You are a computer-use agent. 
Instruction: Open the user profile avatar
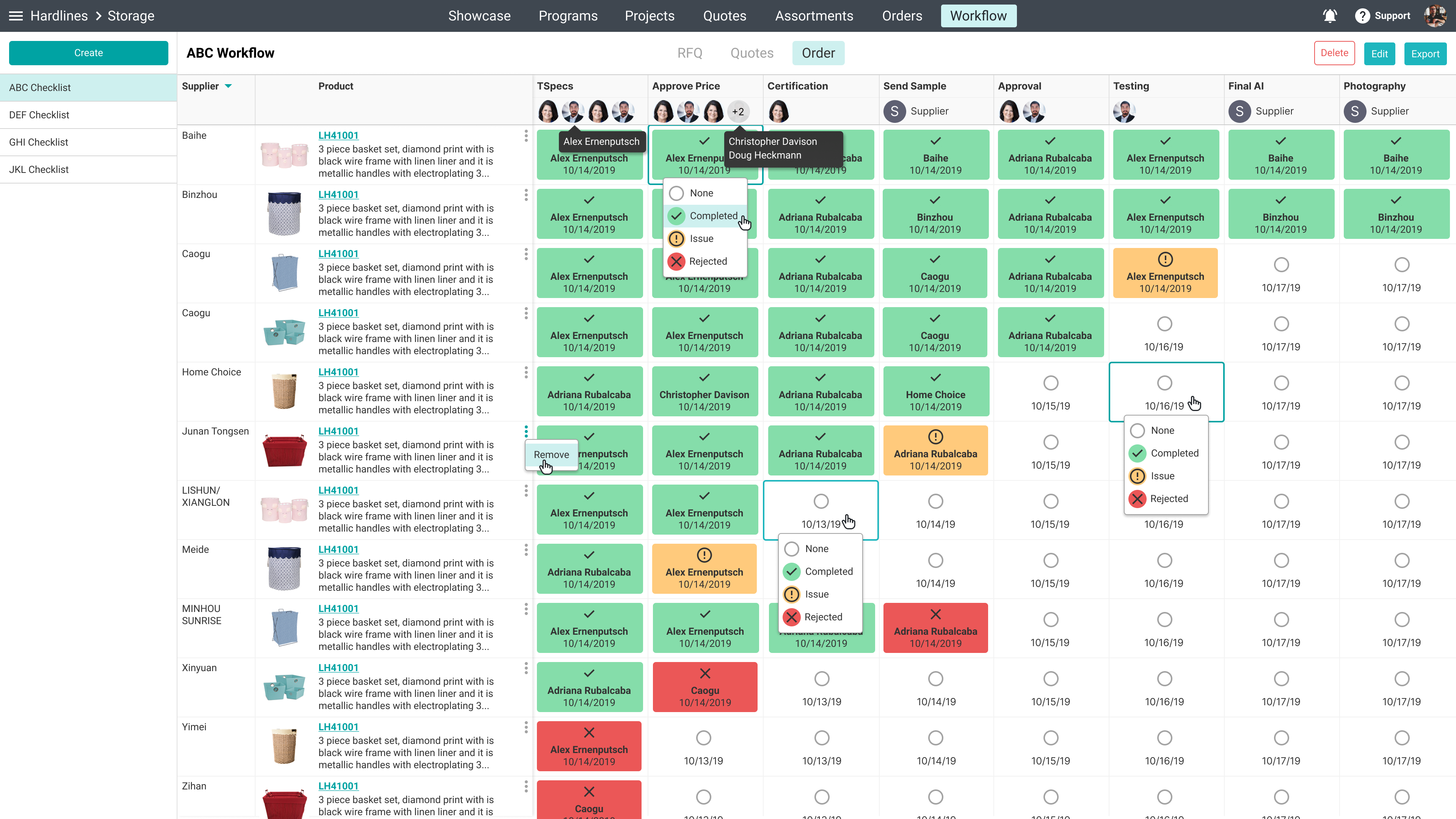click(1434, 16)
